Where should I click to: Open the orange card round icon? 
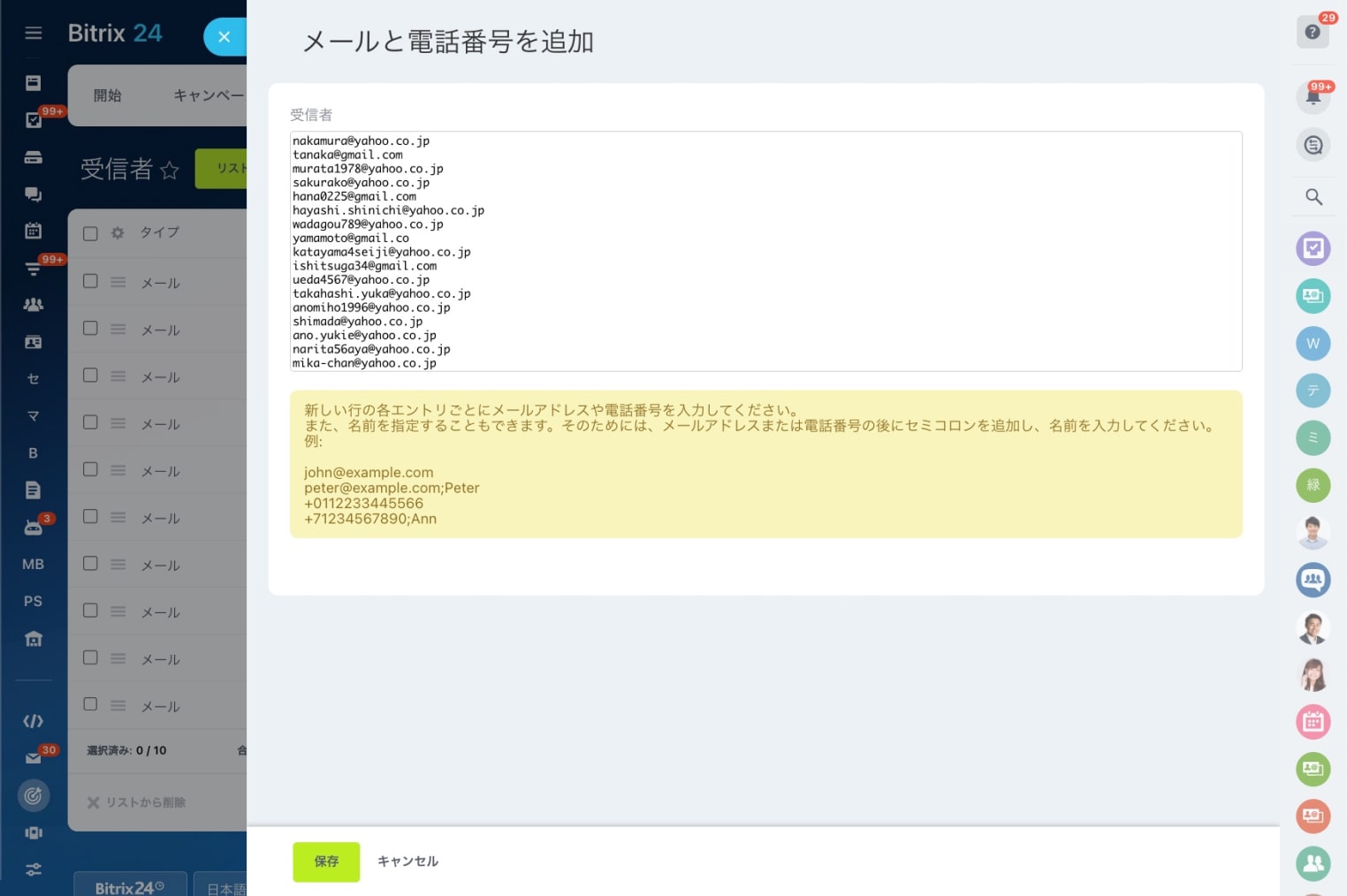1313,816
